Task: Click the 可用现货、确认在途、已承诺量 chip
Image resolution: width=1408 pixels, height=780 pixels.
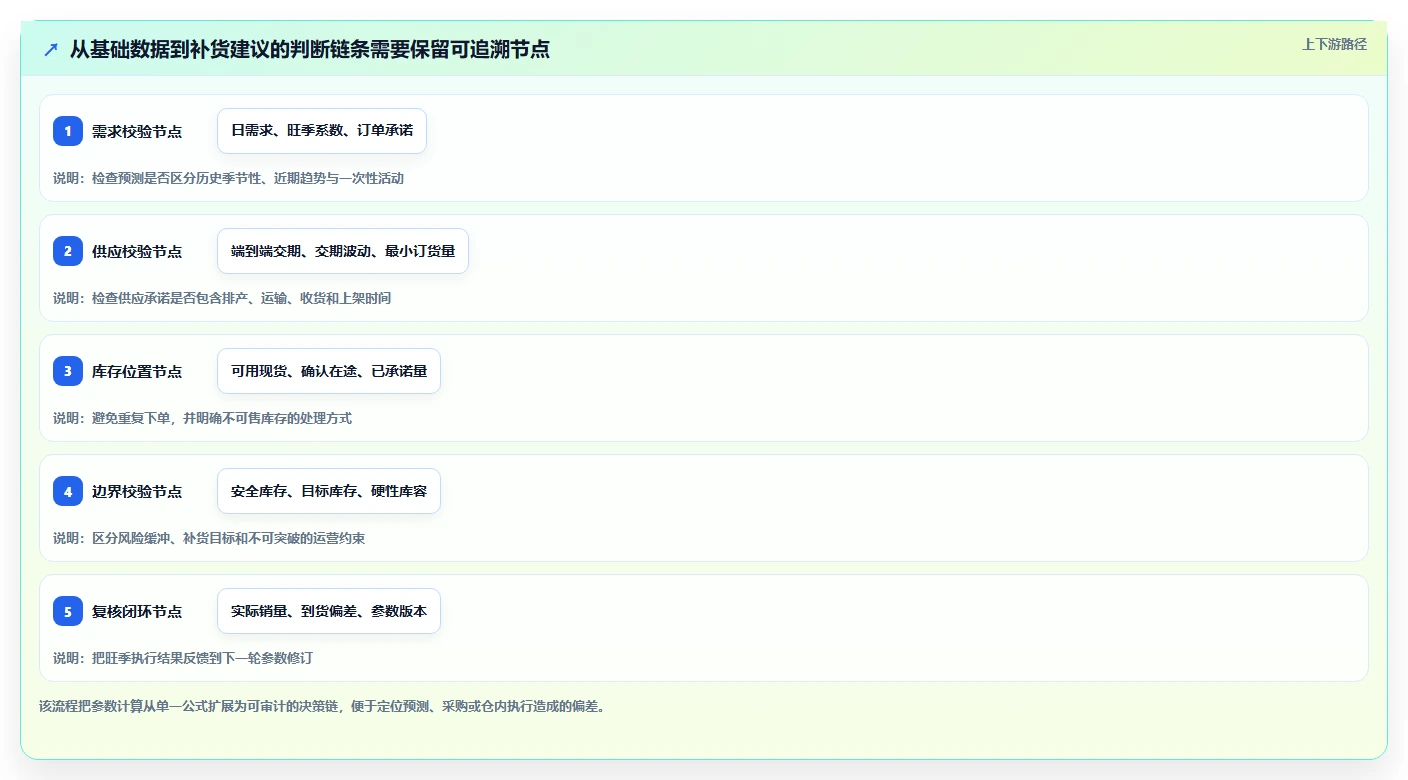Action: (329, 371)
